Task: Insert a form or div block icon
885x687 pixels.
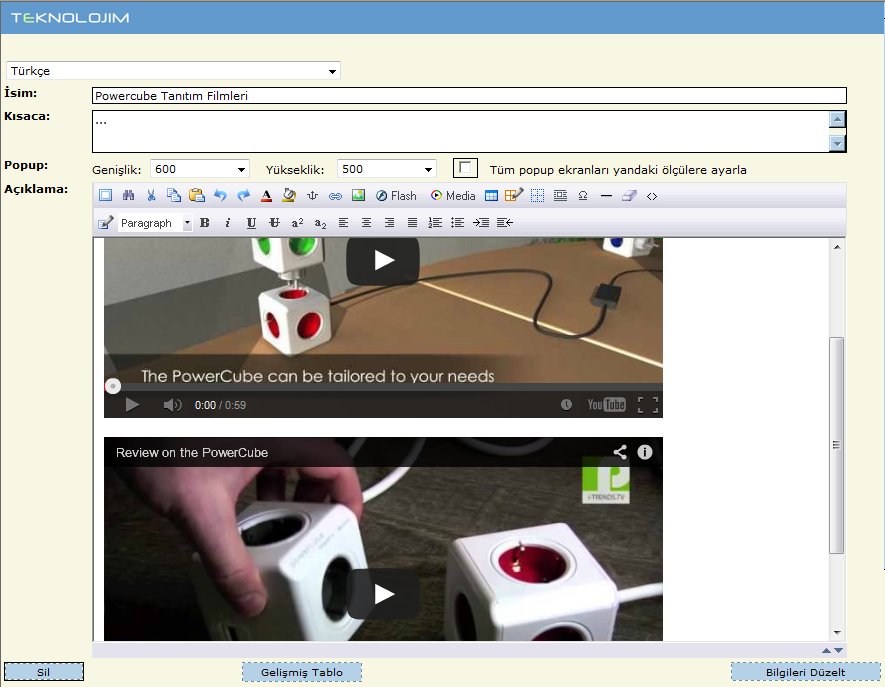Action: (x=560, y=196)
